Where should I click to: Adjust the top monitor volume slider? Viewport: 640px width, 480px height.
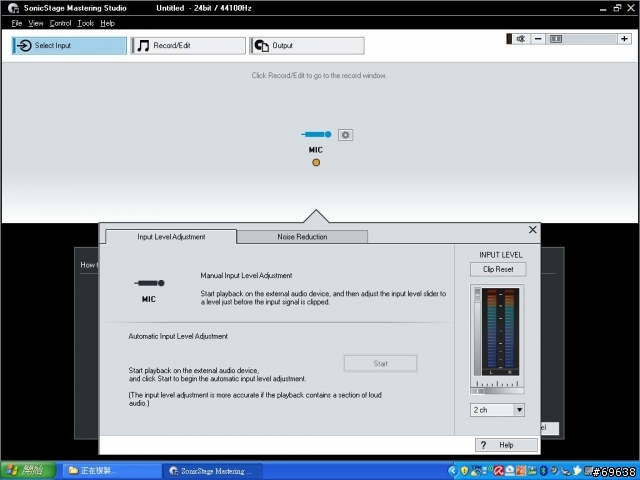581,39
